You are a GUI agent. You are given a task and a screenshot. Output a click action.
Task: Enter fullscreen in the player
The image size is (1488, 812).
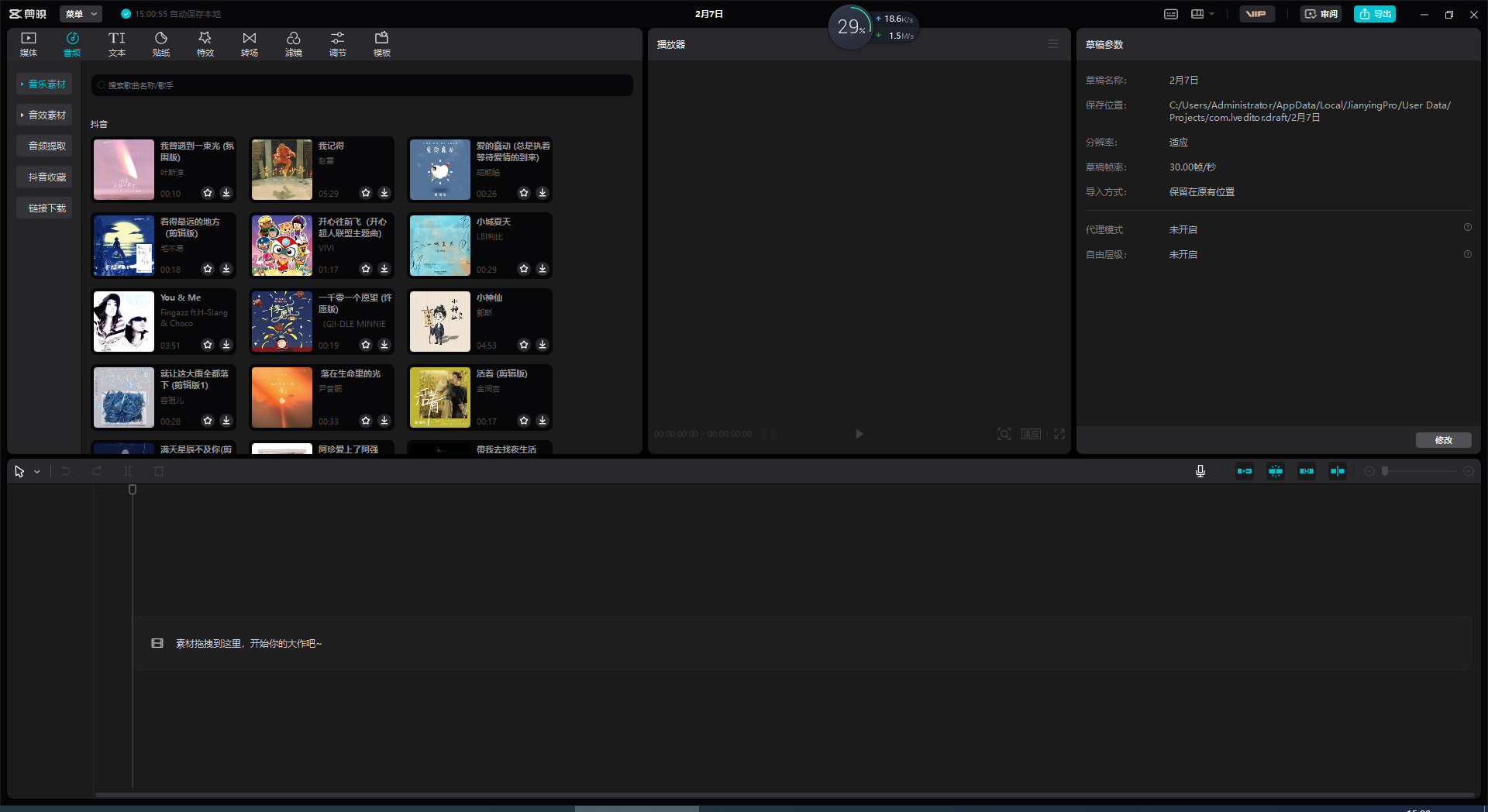tap(1059, 434)
